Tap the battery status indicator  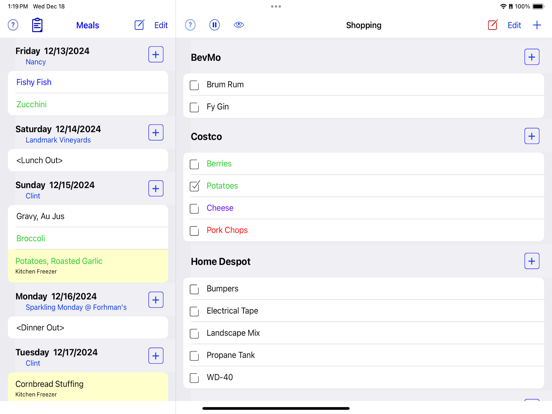538,6
